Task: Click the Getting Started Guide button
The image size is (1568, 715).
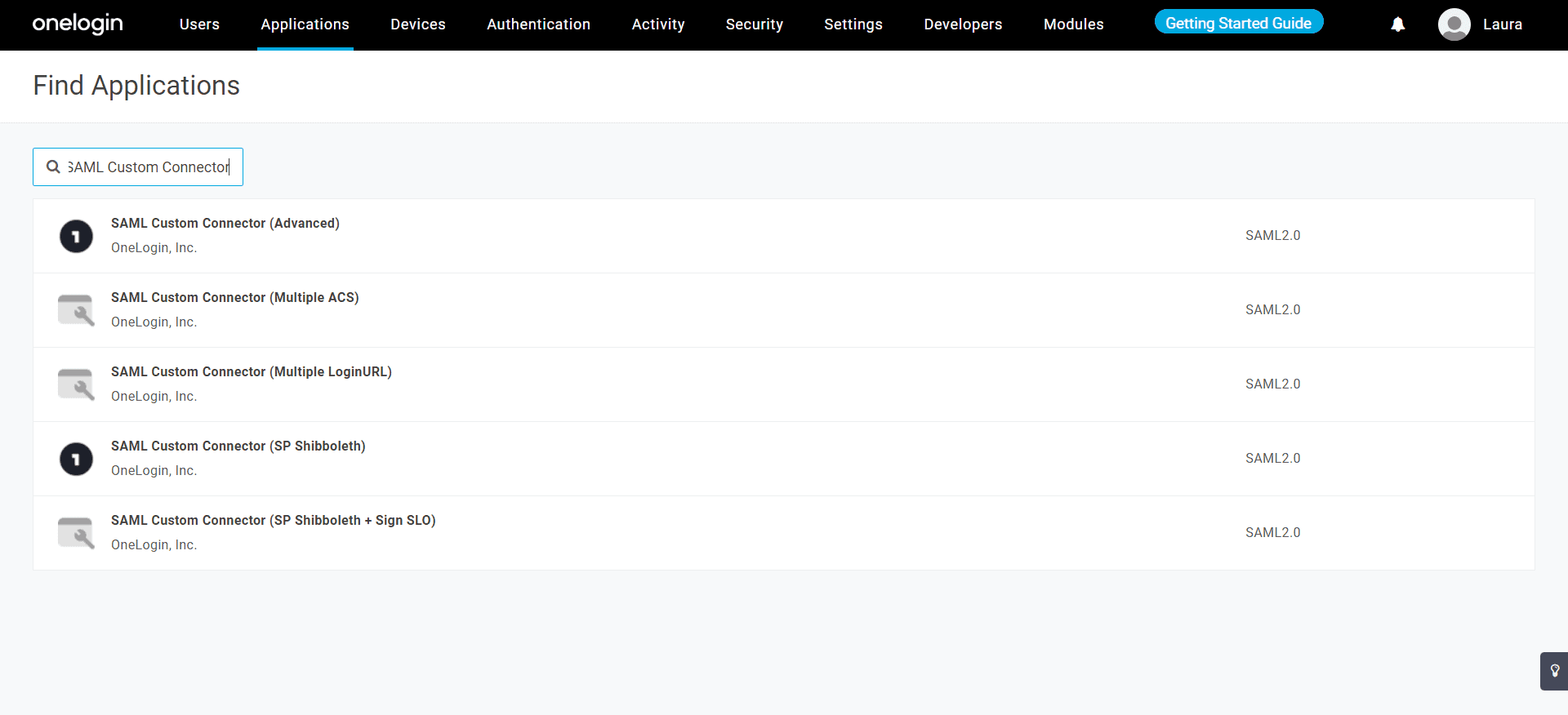Action: coord(1239,23)
